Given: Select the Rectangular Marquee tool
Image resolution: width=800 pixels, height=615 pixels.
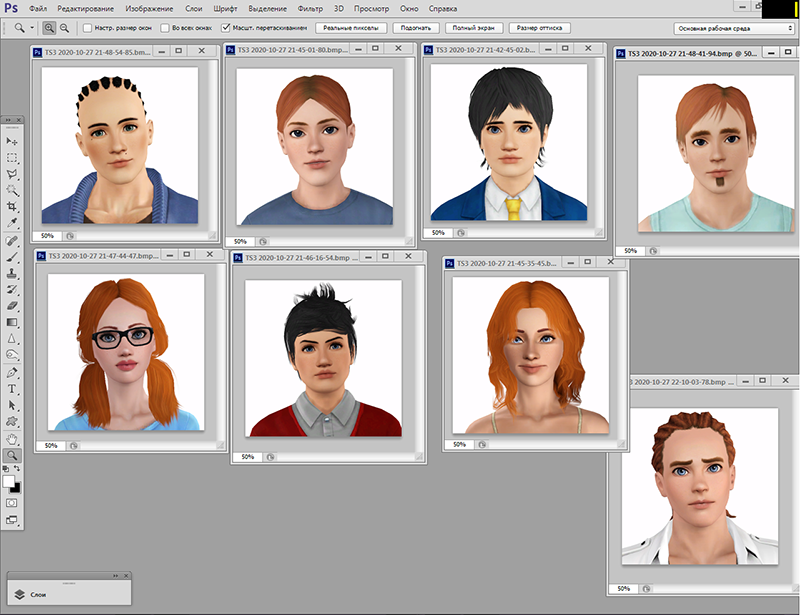Looking at the screenshot, I should pyautogui.click(x=12, y=158).
